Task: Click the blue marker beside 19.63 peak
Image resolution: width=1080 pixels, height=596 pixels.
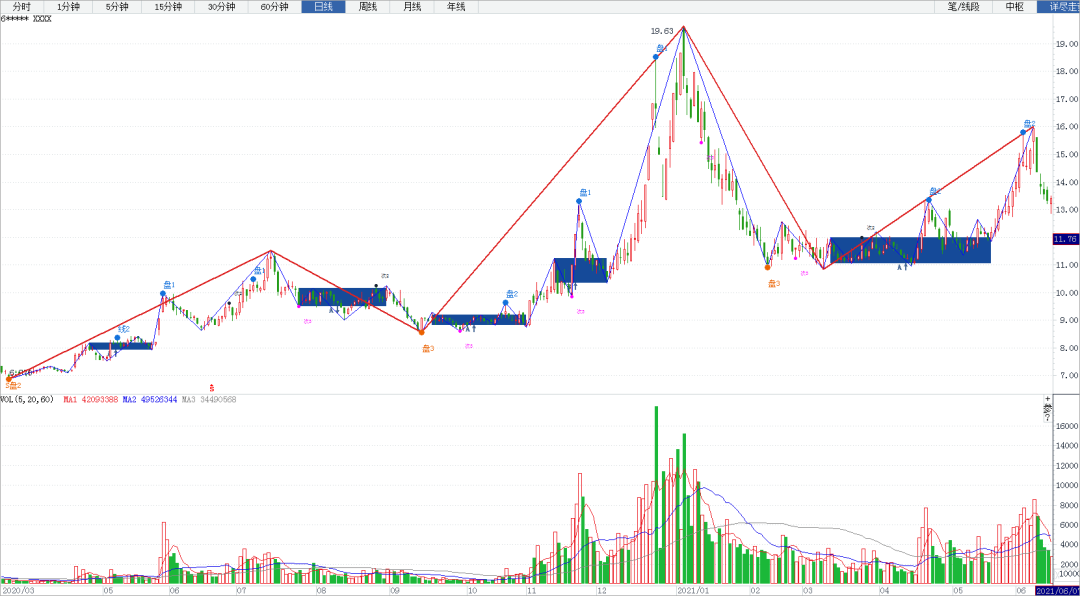Action: coord(656,57)
